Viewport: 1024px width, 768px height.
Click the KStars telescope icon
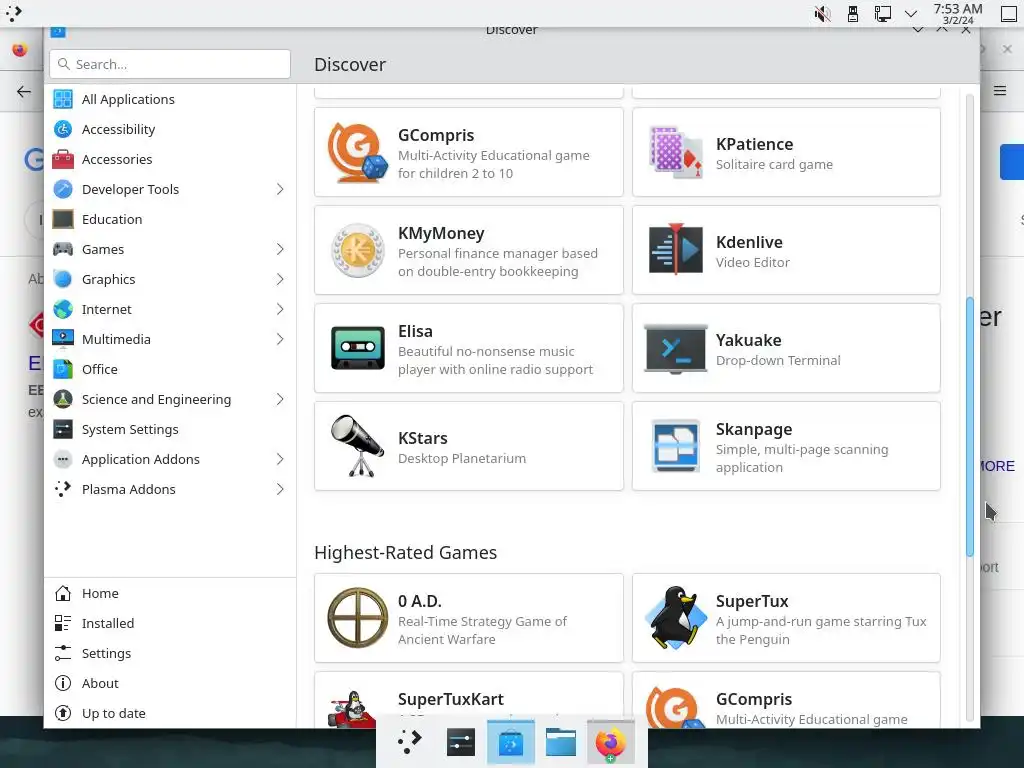click(x=357, y=446)
